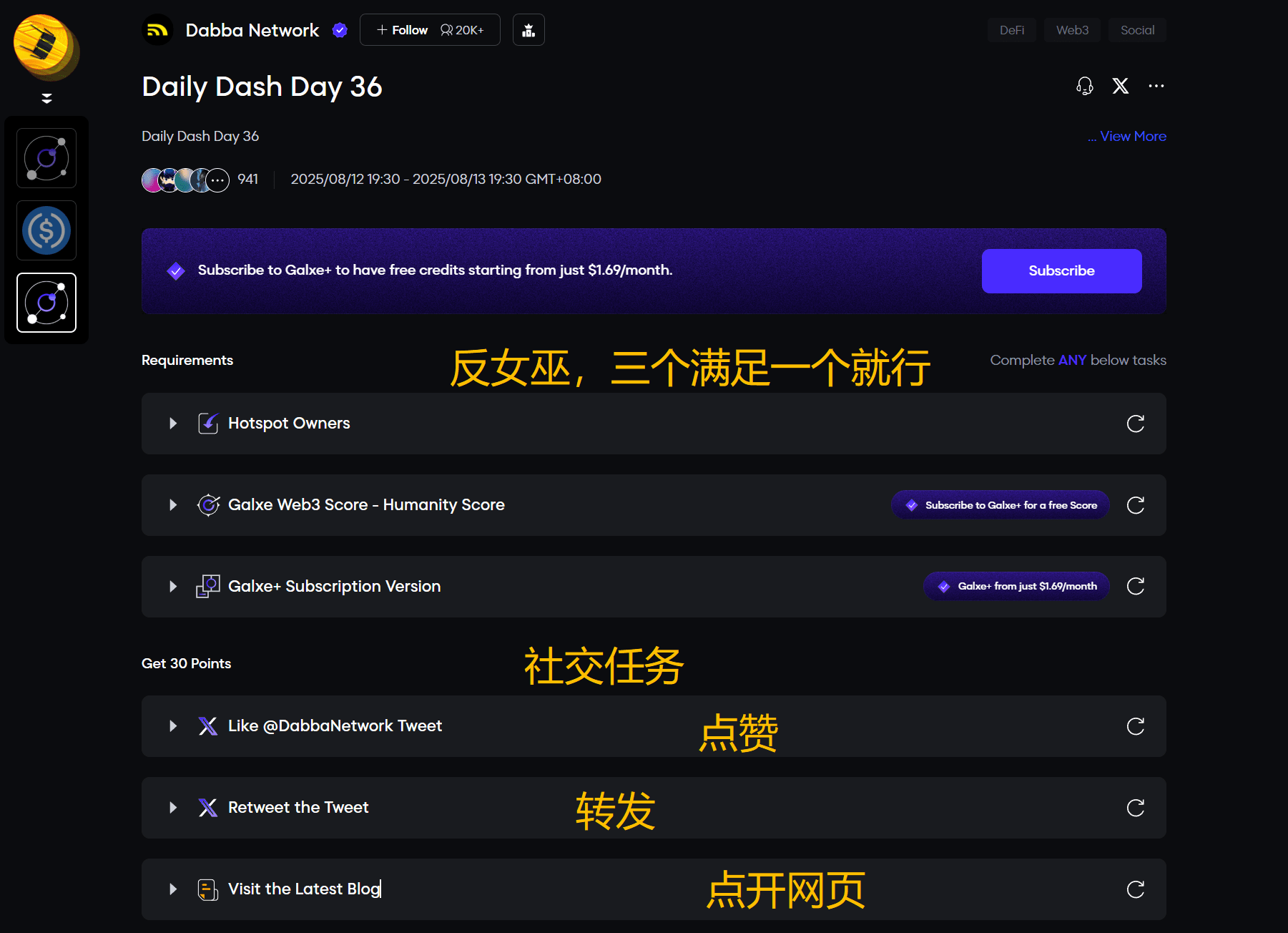Screen dimensions: 1288x933
Task: Open the leaderboard icon button next to Follow
Action: point(529,30)
